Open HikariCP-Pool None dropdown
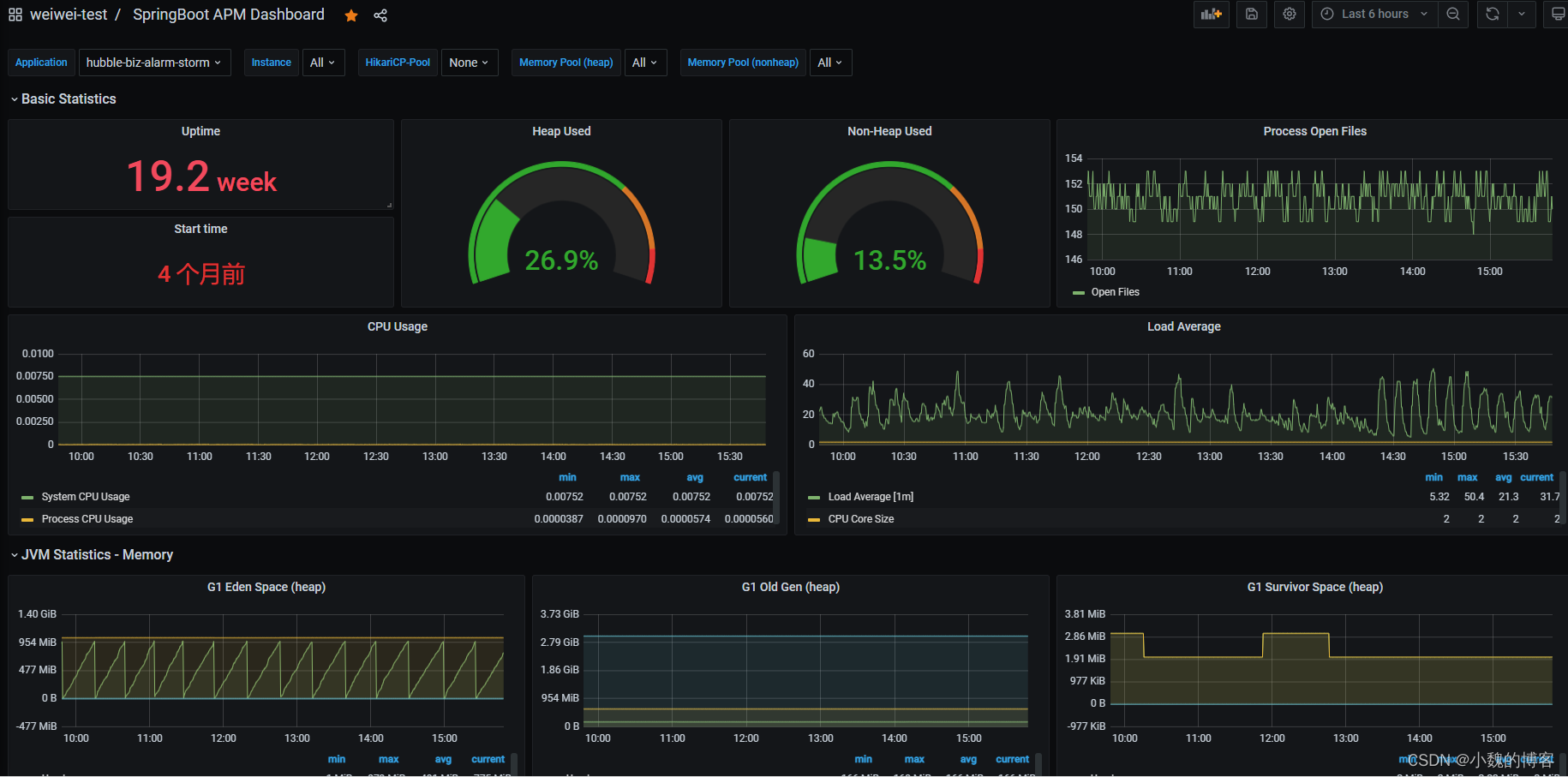The width and height of the screenshot is (1568, 777). [470, 63]
